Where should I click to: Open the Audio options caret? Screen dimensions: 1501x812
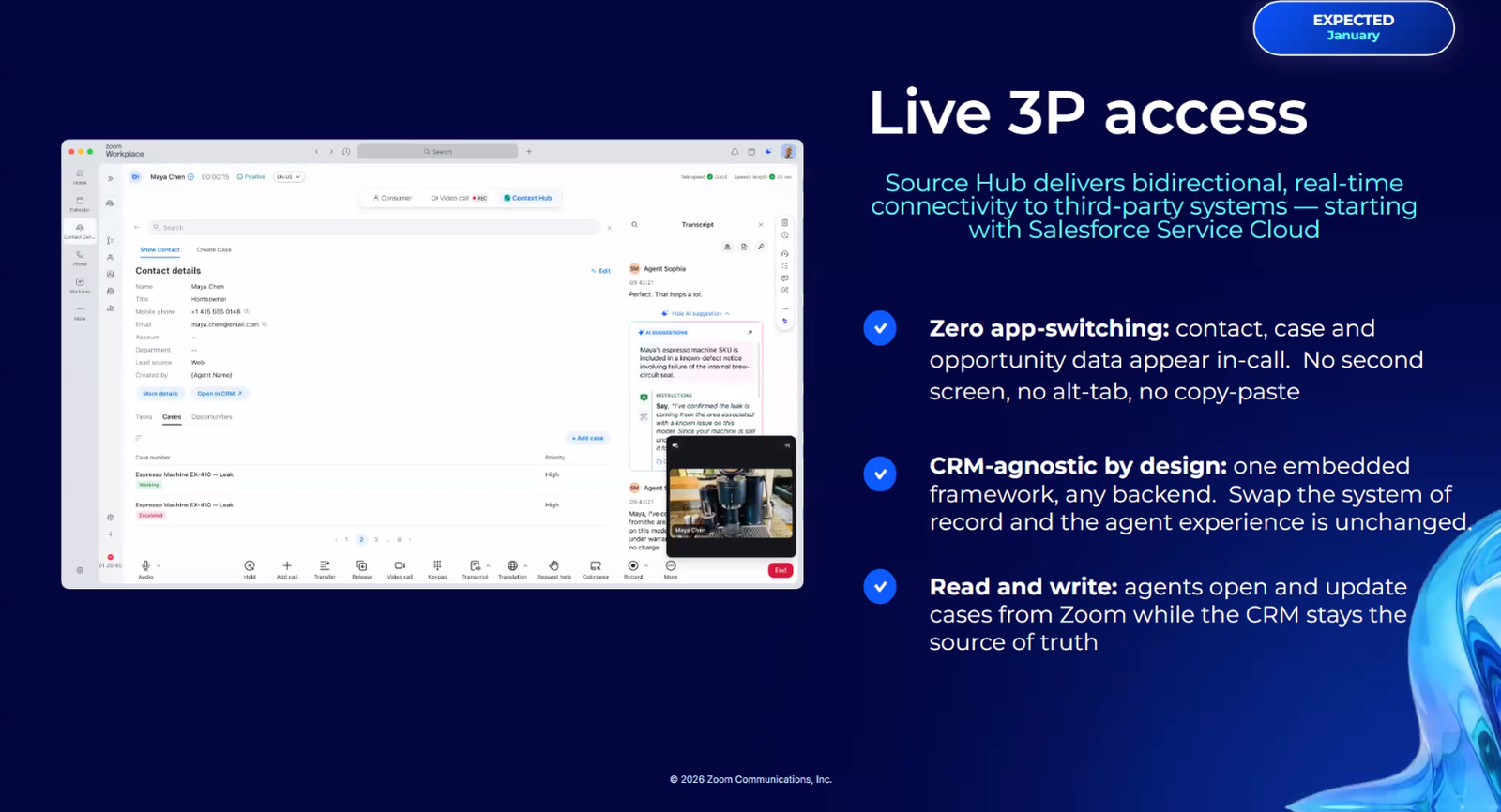[x=159, y=565]
